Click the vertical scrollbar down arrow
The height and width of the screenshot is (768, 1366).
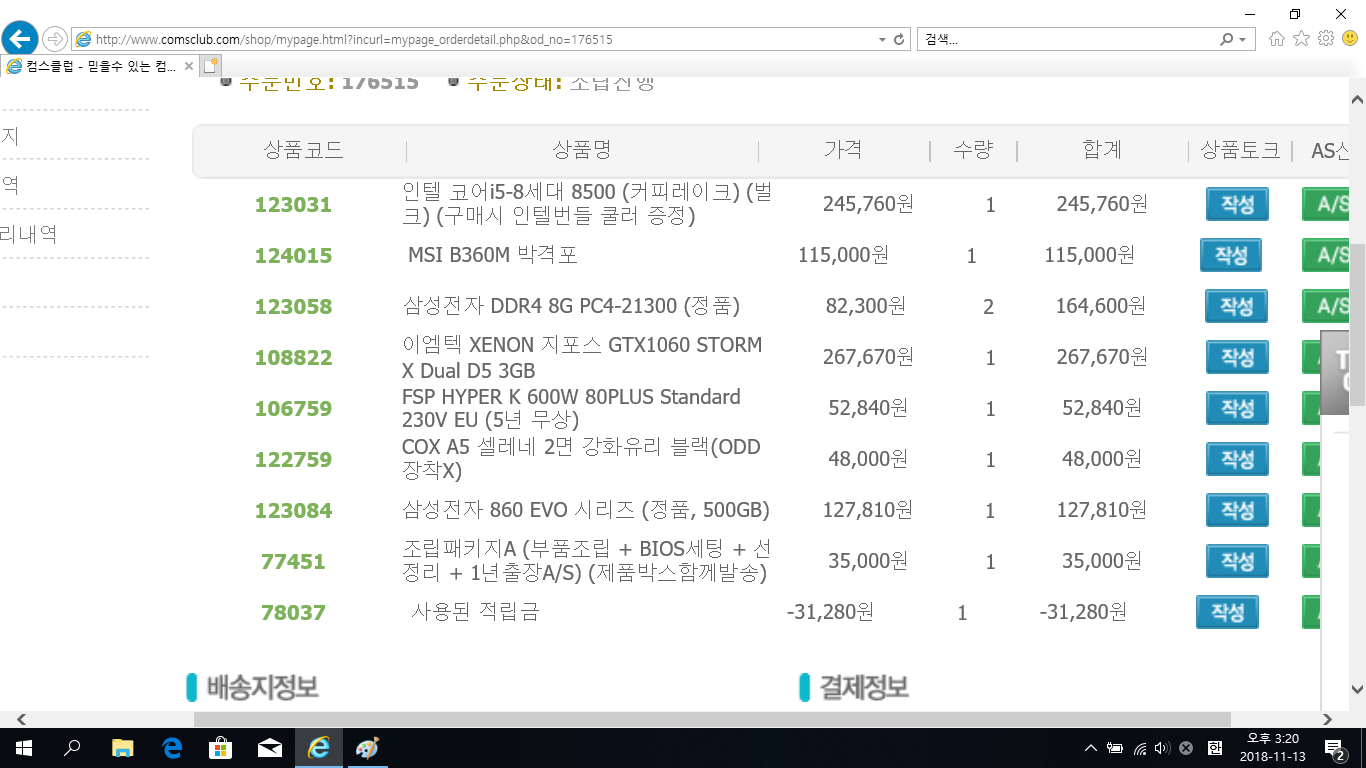point(1357,689)
